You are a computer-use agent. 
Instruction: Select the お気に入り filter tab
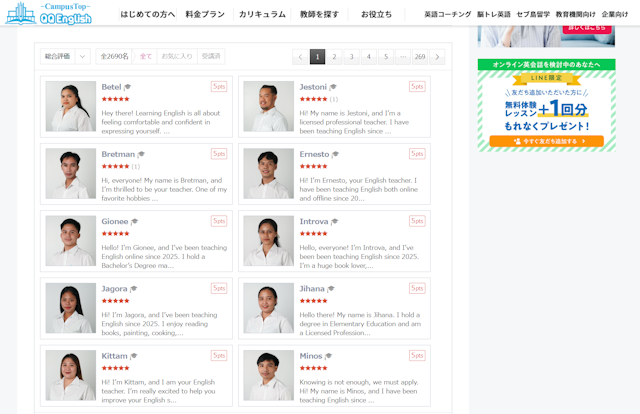pos(177,56)
